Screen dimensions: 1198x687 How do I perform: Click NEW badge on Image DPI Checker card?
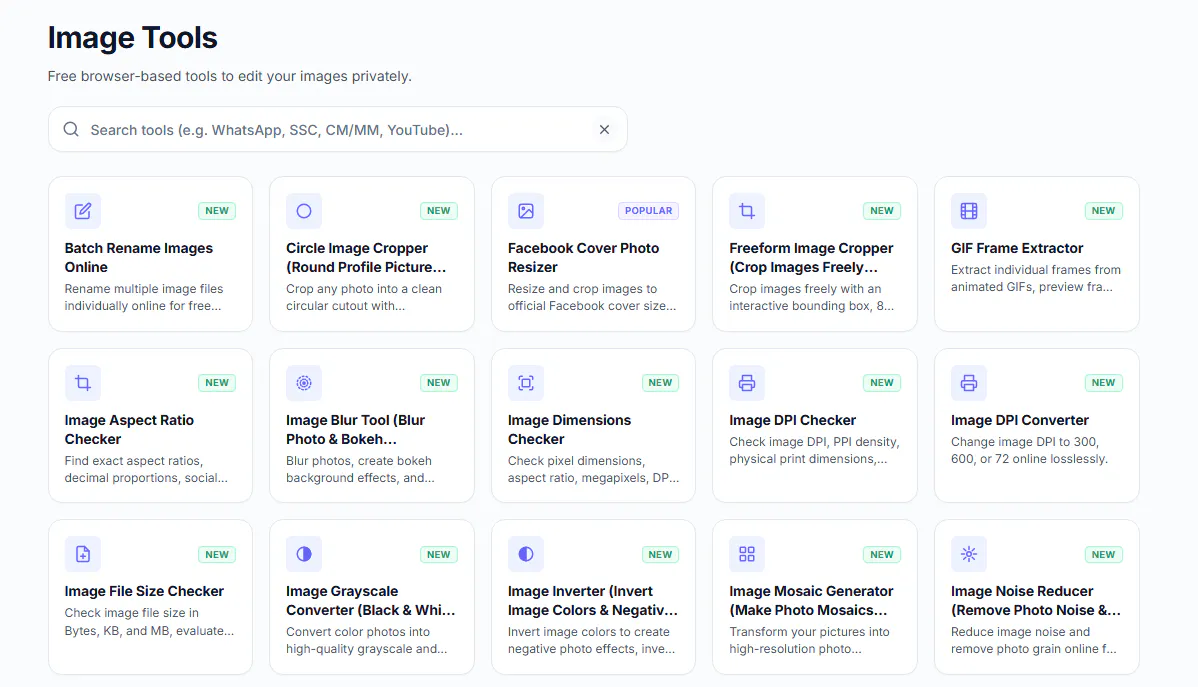pyautogui.click(x=882, y=383)
